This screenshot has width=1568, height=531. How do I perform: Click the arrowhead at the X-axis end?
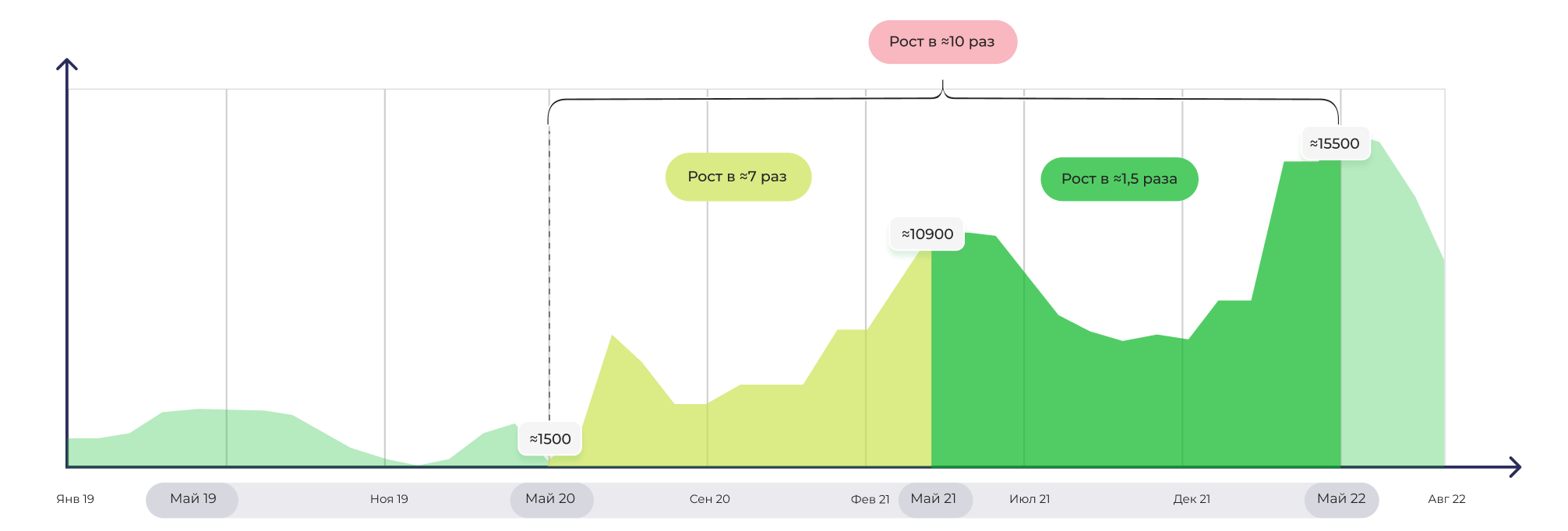pos(1515,467)
